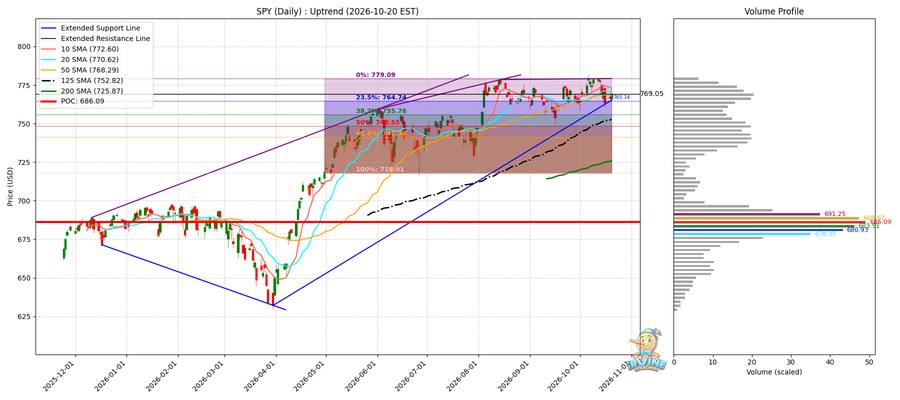This screenshot has width=900, height=400.
Task: Click the 'Volume (scaled)' axis label
Action: coord(774,372)
